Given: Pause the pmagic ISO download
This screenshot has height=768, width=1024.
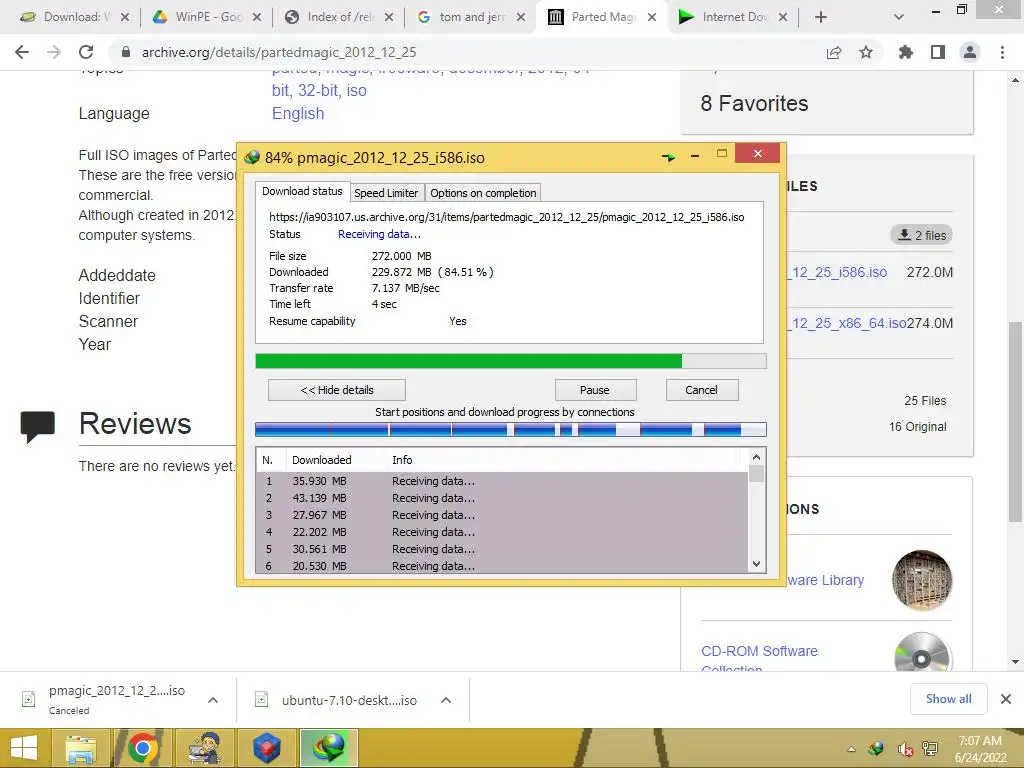Looking at the screenshot, I should click(x=595, y=390).
